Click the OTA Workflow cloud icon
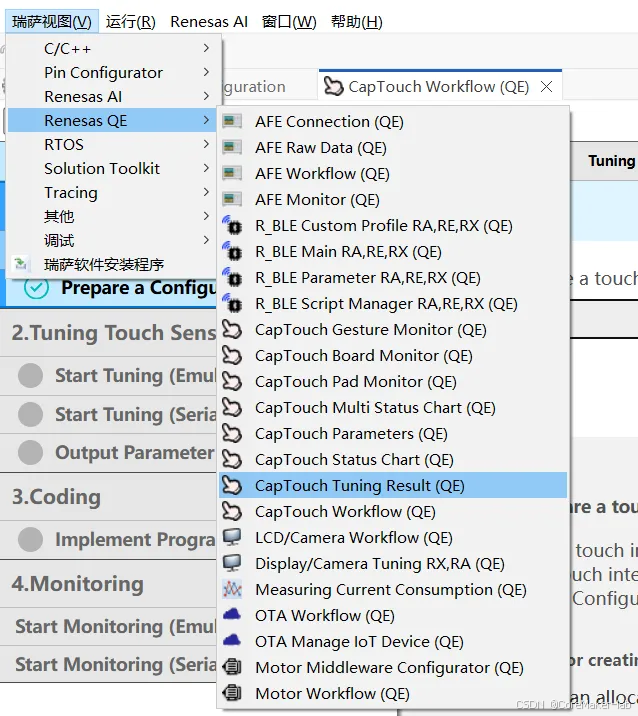The width and height of the screenshot is (638, 716). coord(232,615)
